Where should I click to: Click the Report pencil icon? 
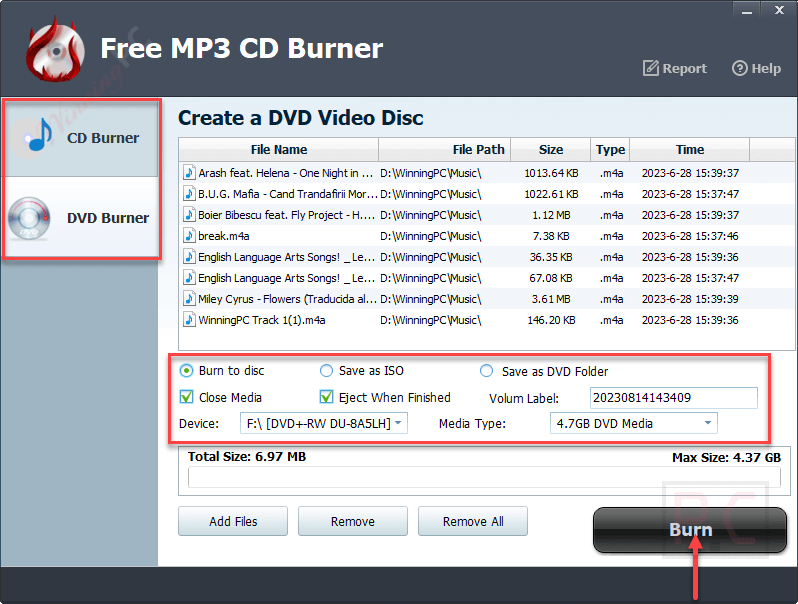click(650, 68)
